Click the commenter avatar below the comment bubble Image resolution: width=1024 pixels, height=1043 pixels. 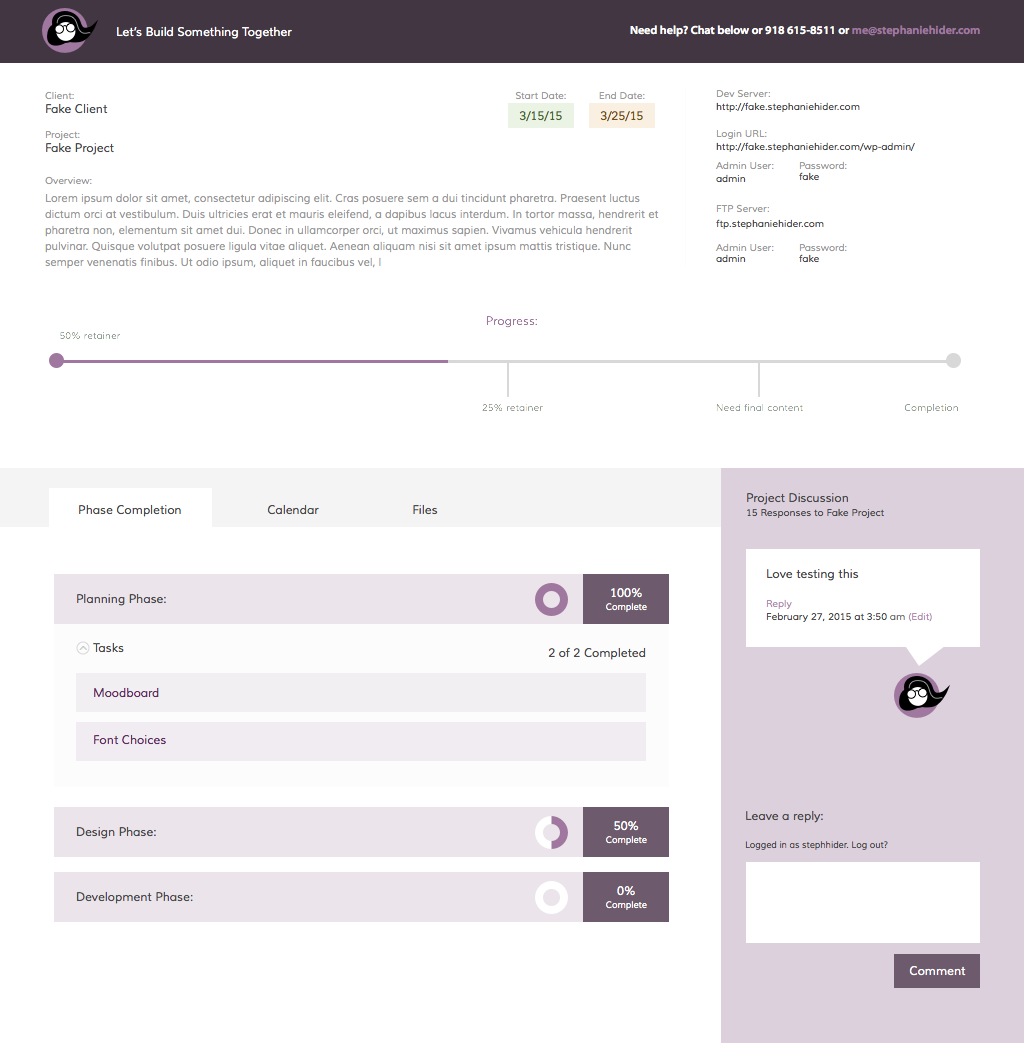pyautogui.click(x=918, y=695)
